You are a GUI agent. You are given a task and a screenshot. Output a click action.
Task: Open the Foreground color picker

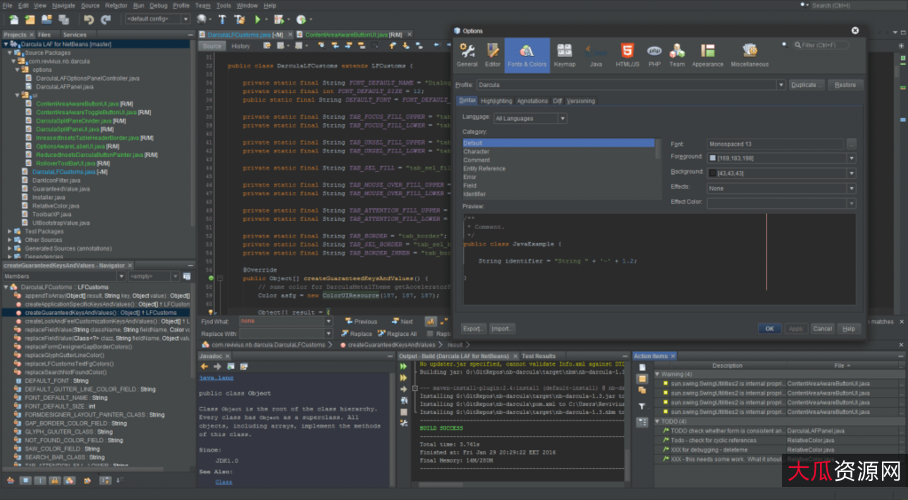[x=781, y=158]
